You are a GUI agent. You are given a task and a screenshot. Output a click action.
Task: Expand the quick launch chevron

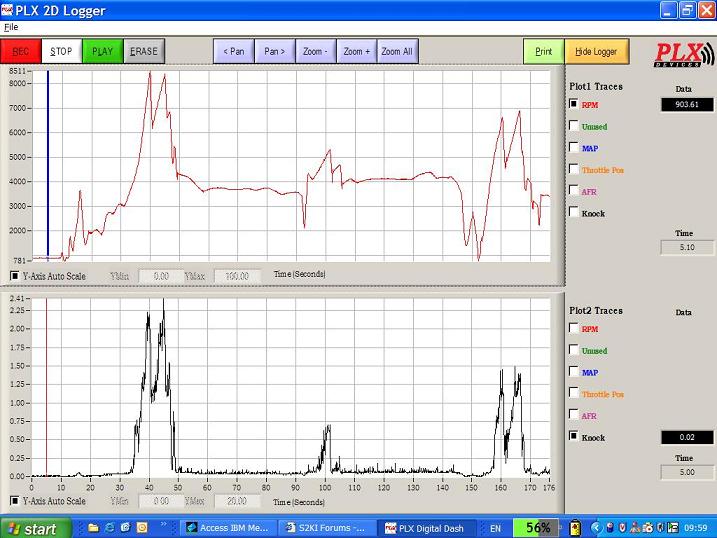pos(164,525)
